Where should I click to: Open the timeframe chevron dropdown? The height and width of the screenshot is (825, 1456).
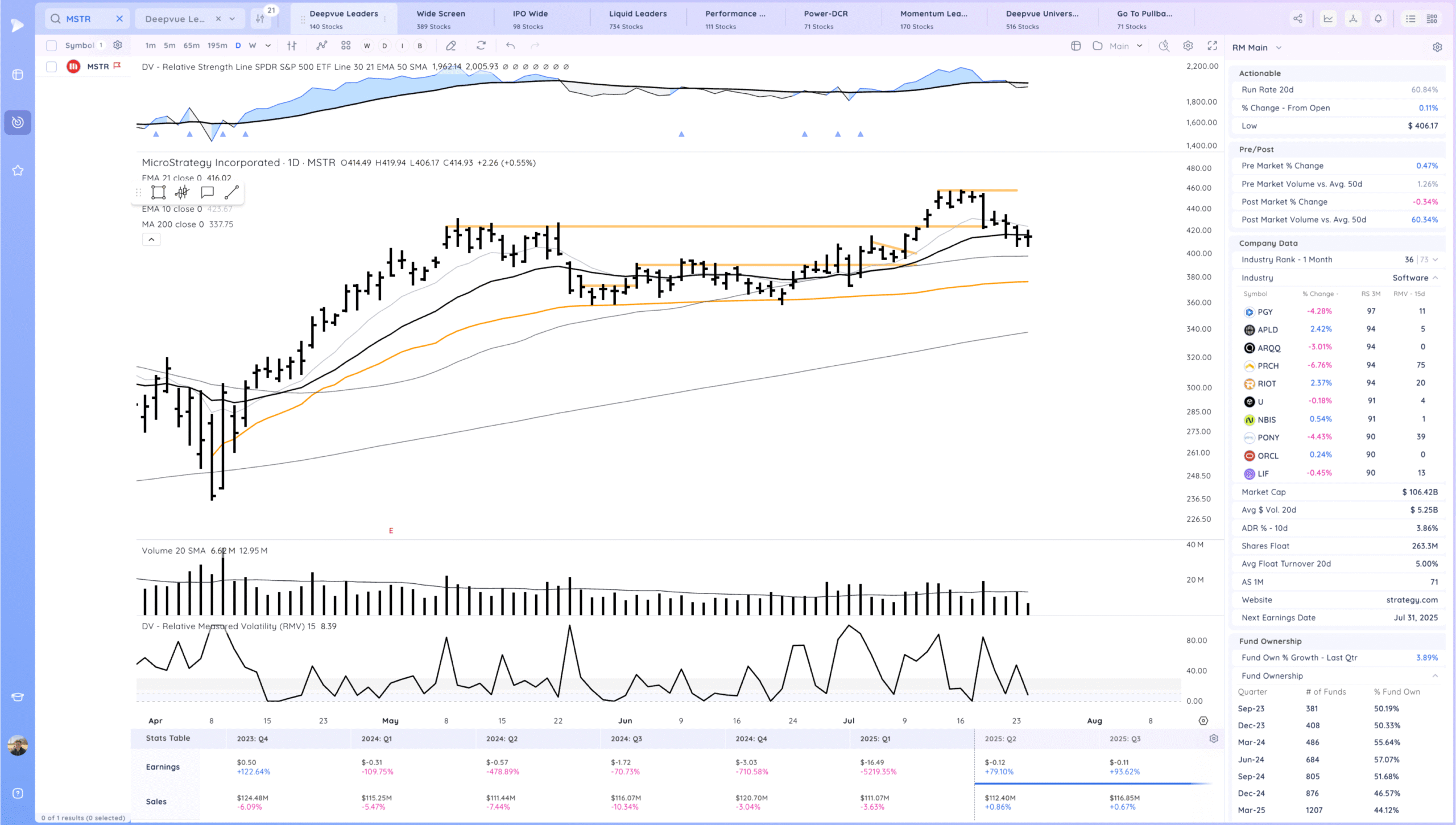point(268,46)
